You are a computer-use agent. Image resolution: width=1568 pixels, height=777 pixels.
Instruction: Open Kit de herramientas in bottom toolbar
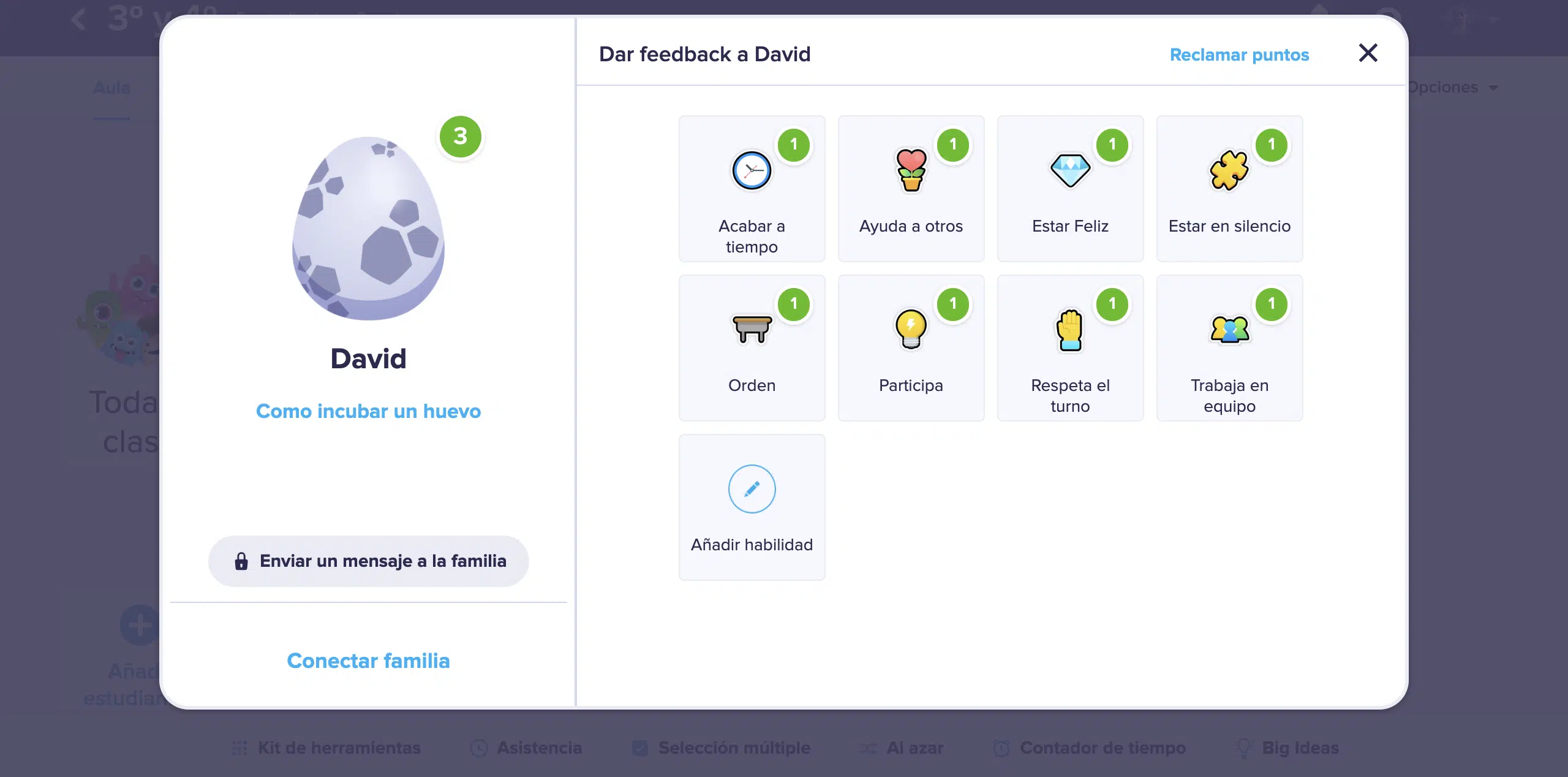(326, 748)
